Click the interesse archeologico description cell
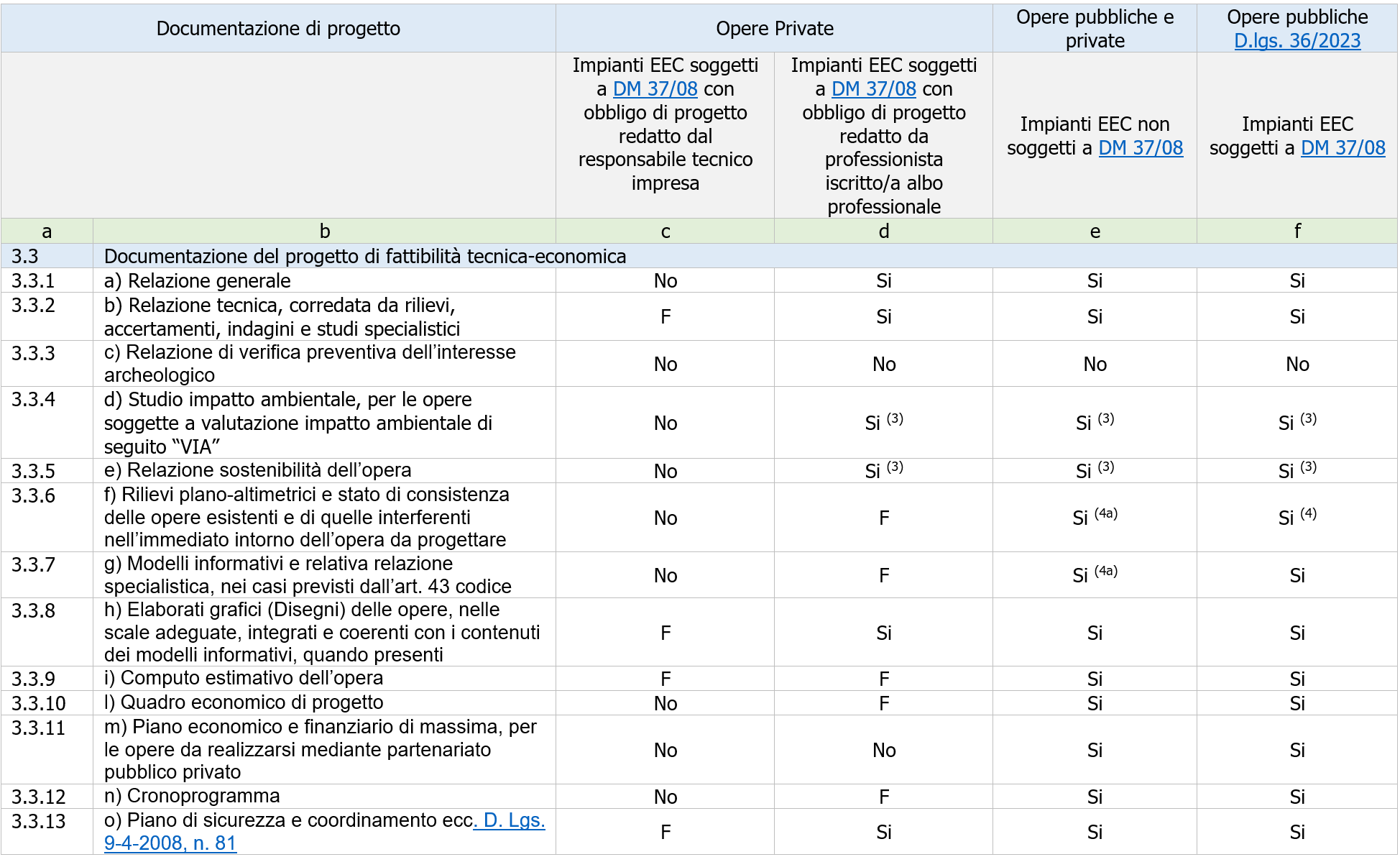1400x857 pixels. (310, 364)
